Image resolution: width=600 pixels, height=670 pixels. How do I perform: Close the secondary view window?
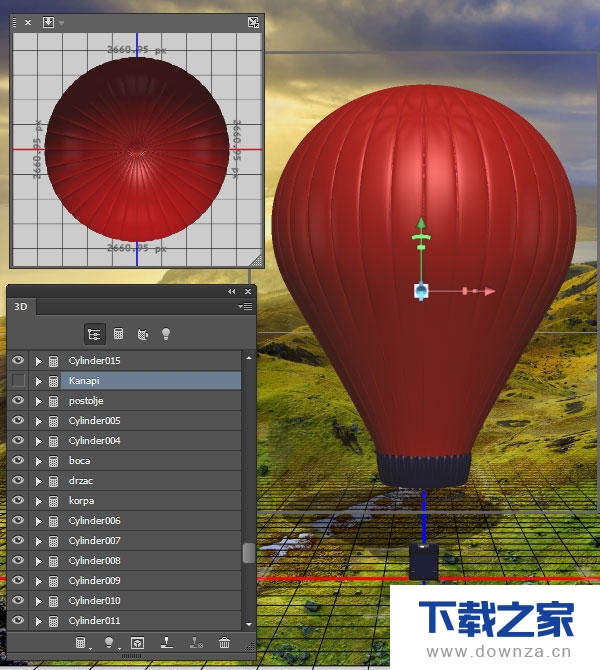pyautogui.click(x=28, y=22)
